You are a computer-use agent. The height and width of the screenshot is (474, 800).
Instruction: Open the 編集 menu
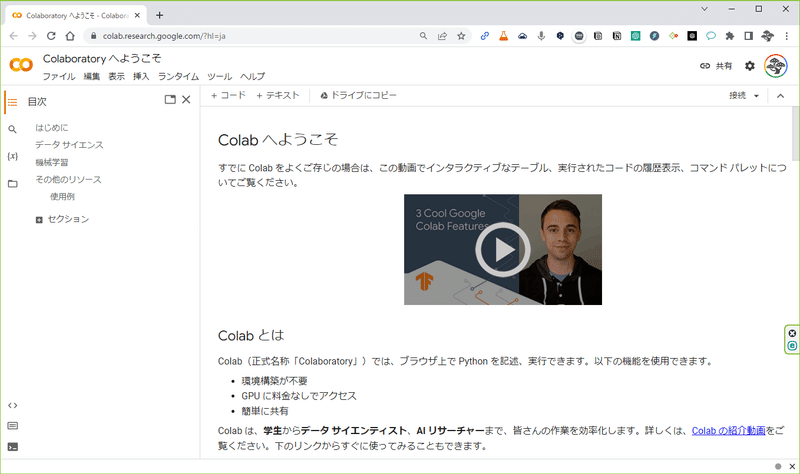click(92, 77)
